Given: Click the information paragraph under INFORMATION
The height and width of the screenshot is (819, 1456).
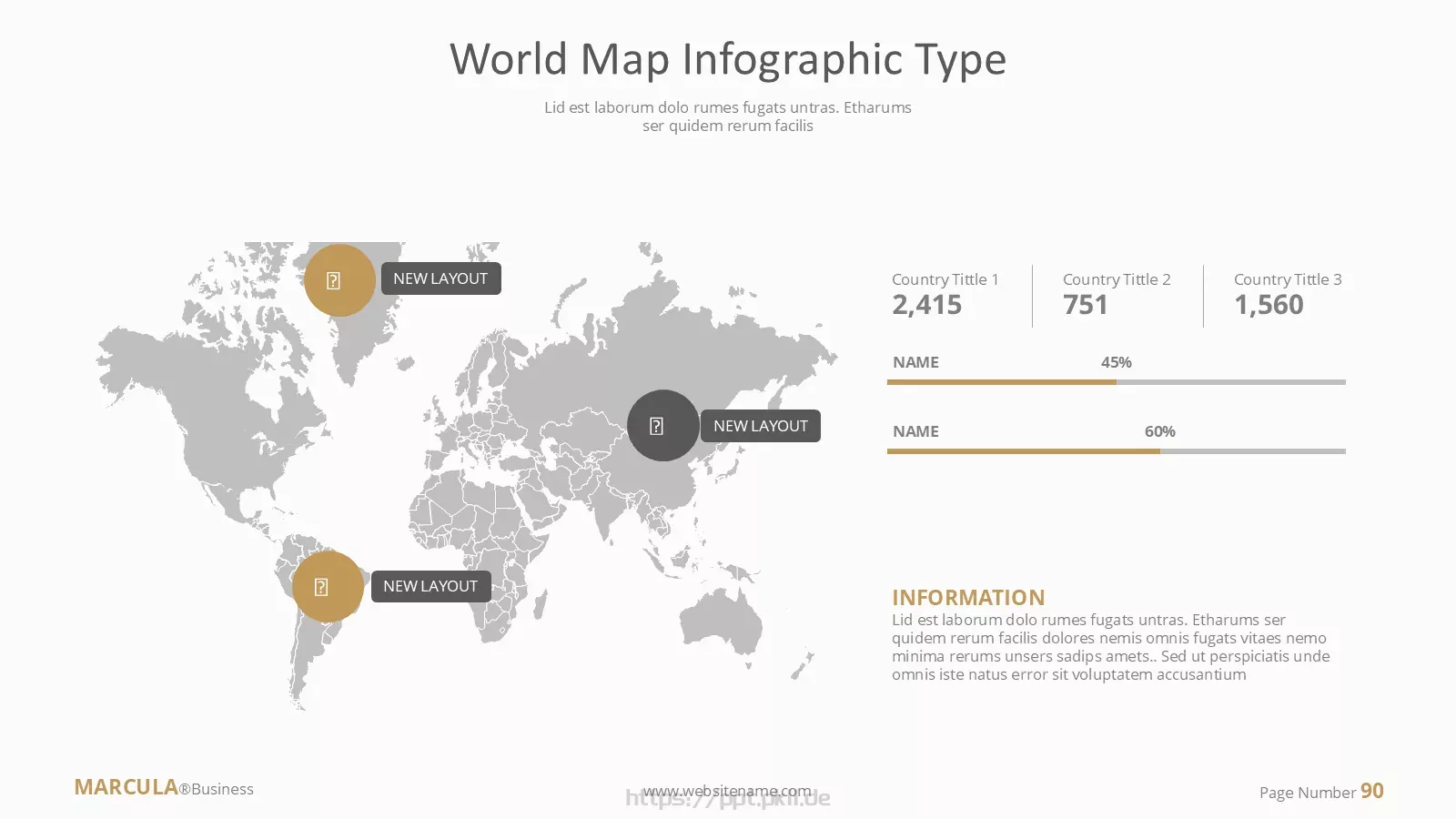Looking at the screenshot, I should click(1111, 647).
